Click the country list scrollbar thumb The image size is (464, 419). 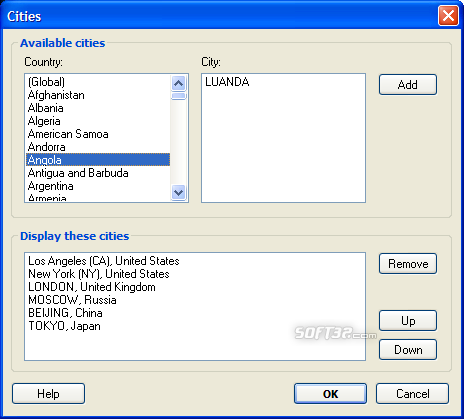pyautogui.click(x=179, y=96)
